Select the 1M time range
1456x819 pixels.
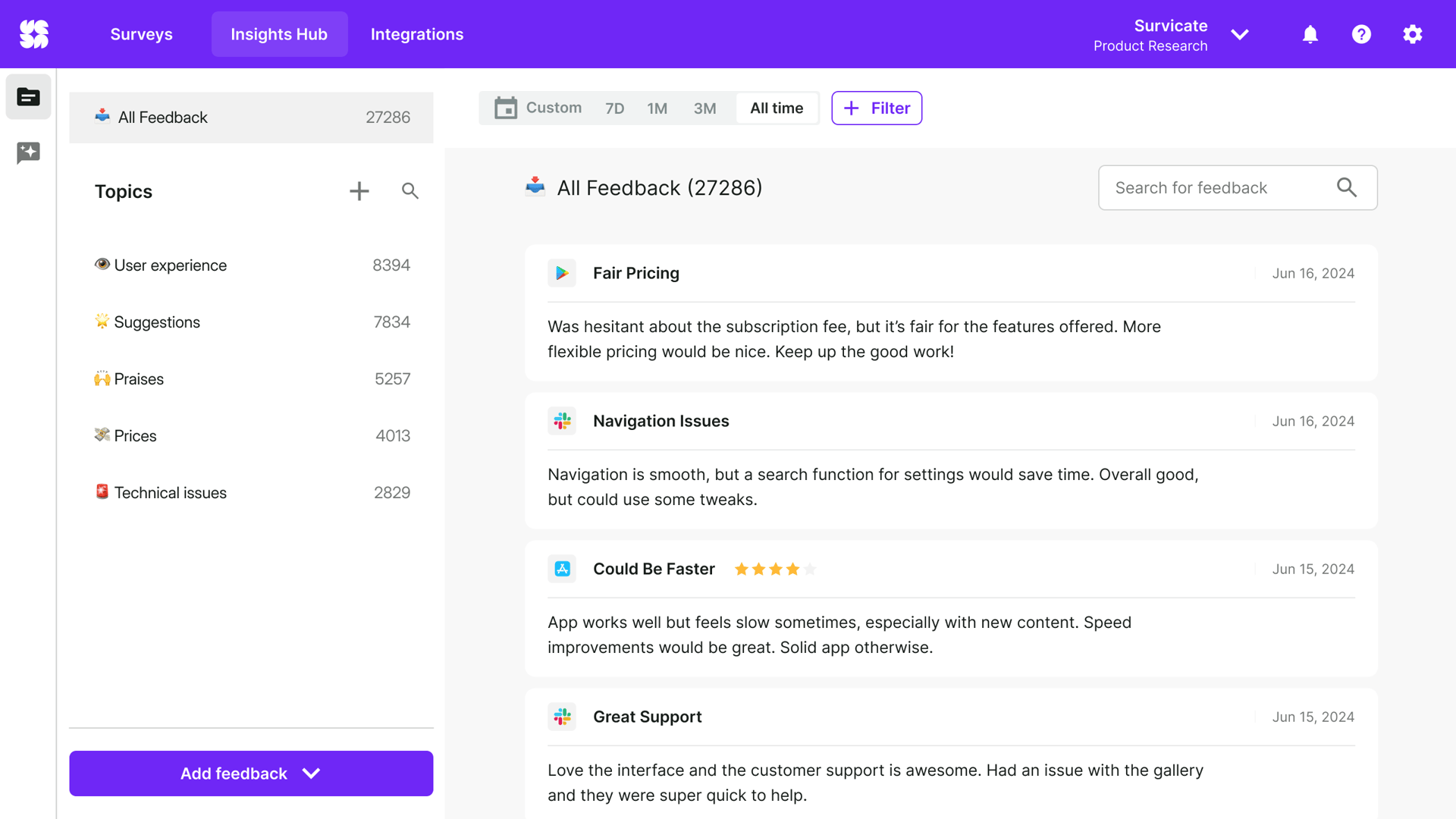point(657,108)
